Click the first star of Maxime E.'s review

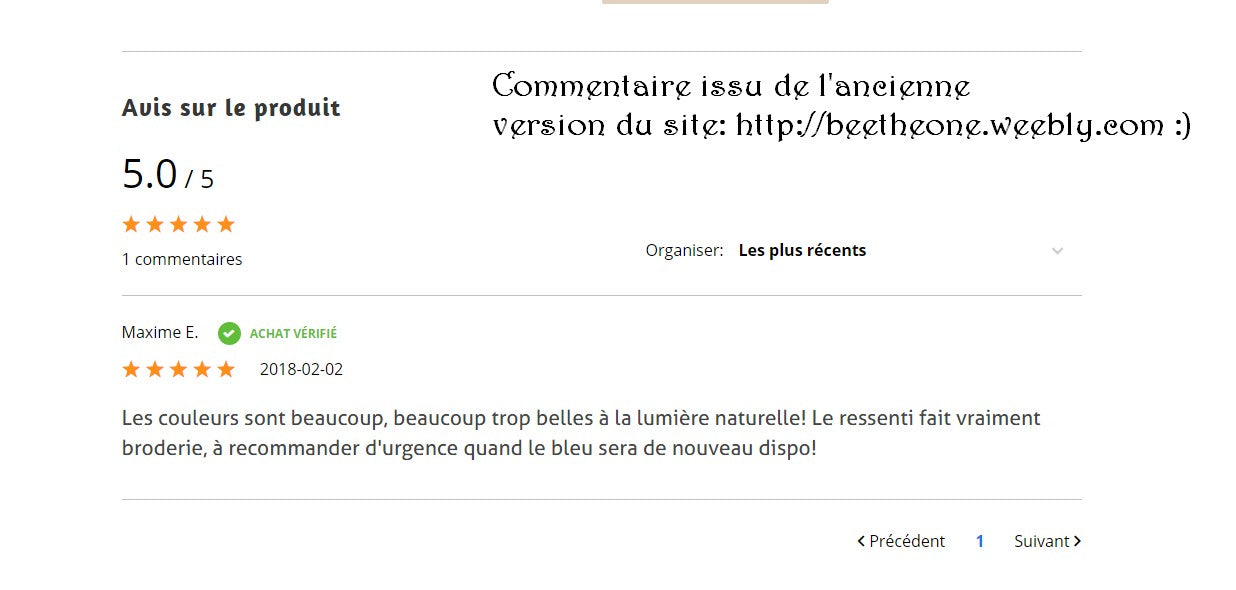click(131, 369)
